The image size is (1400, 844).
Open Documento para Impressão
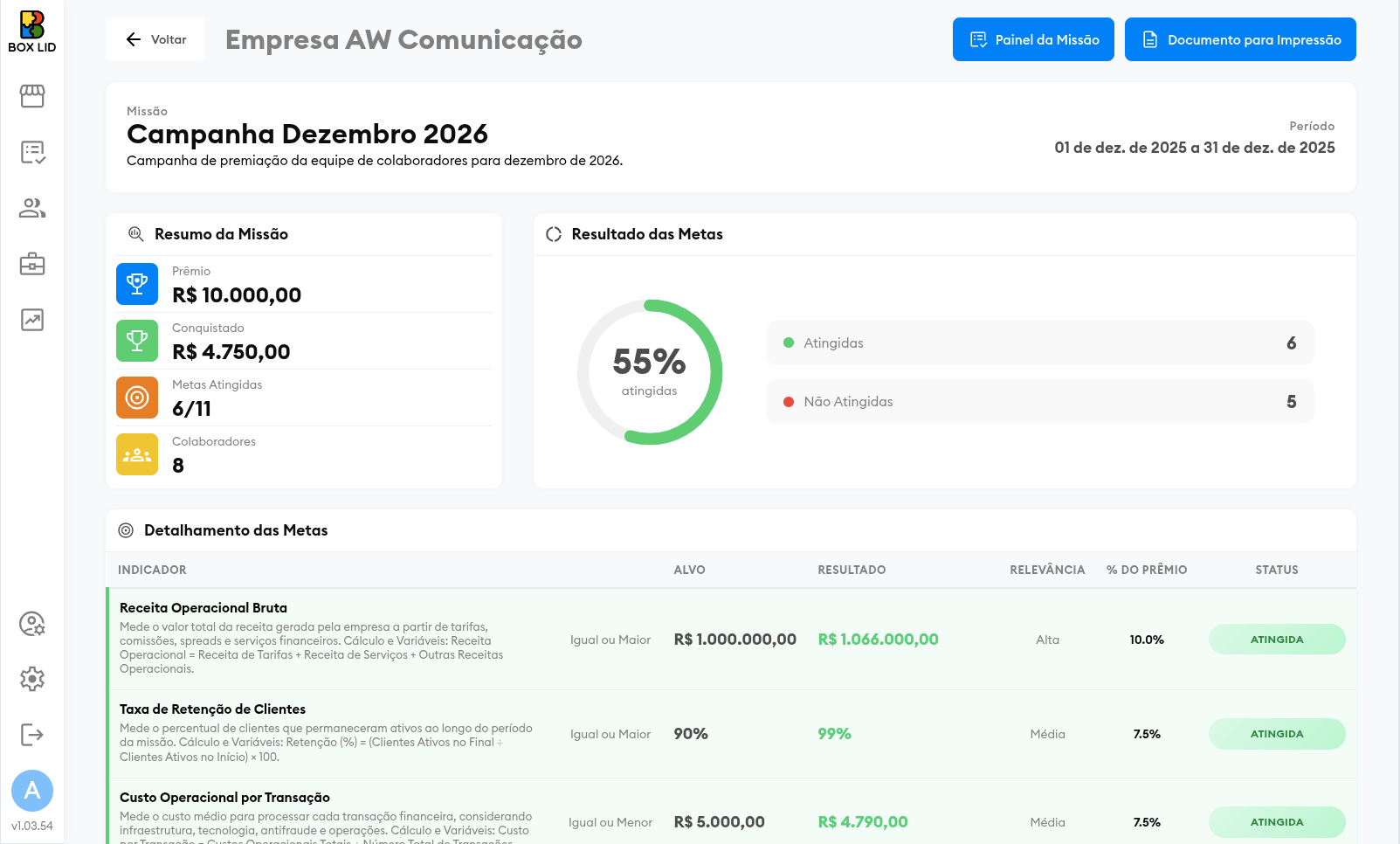pos(1240,39)
